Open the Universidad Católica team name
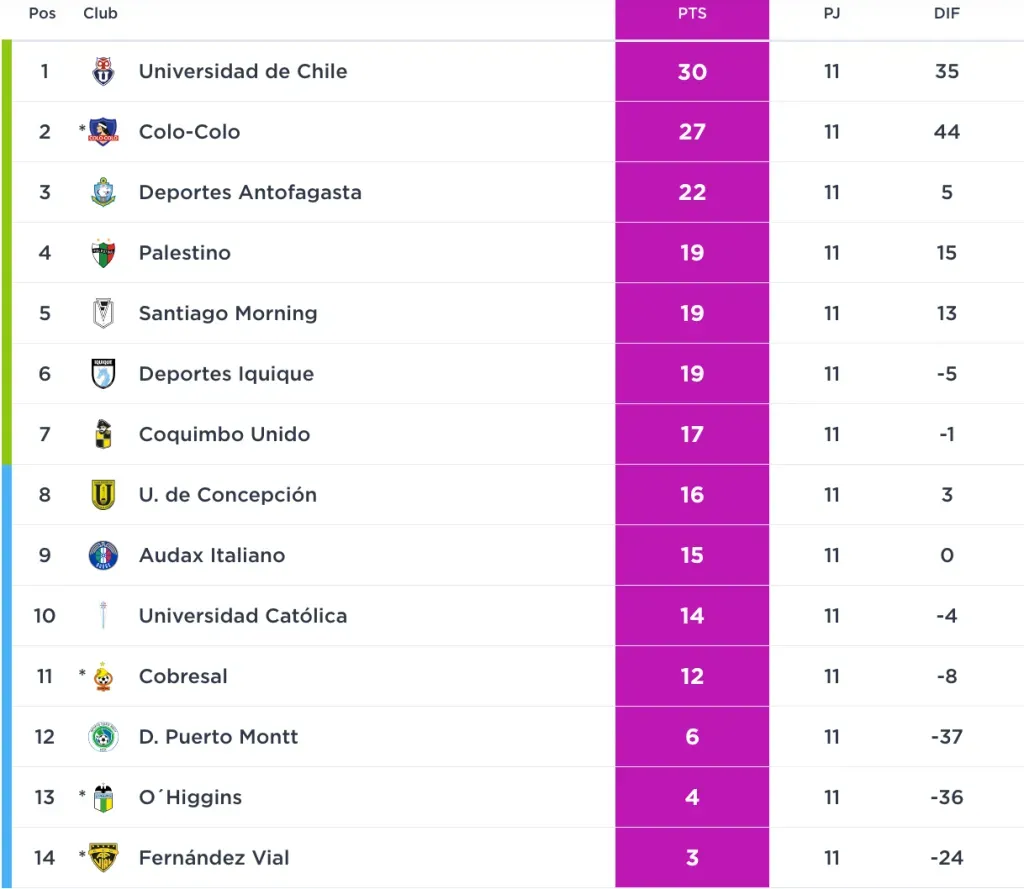 [243, 616]
